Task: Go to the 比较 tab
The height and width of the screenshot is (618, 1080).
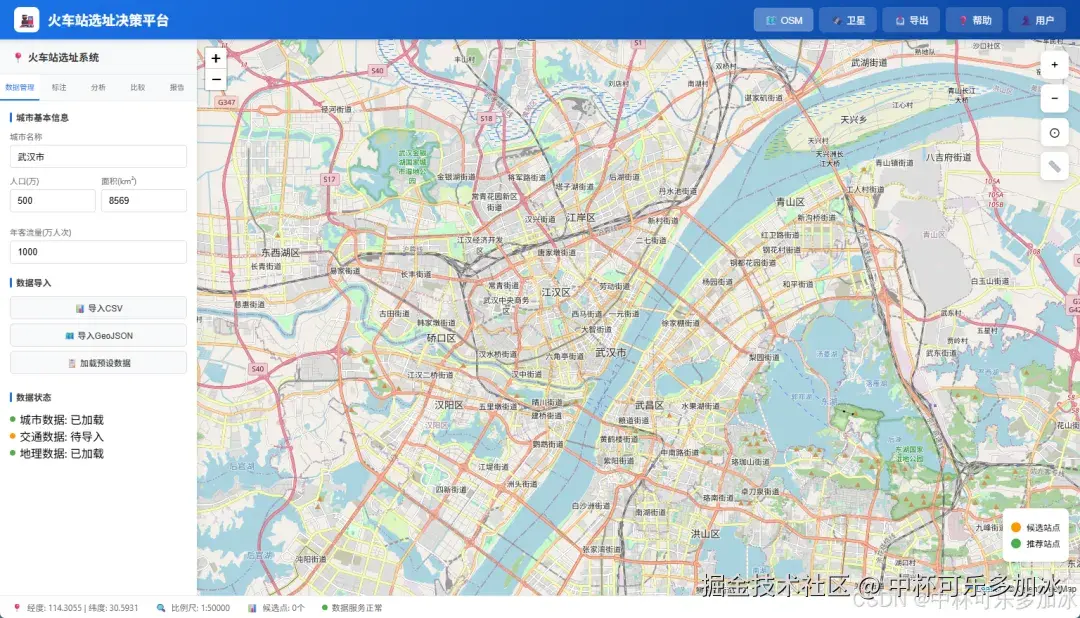Action: 138,87
